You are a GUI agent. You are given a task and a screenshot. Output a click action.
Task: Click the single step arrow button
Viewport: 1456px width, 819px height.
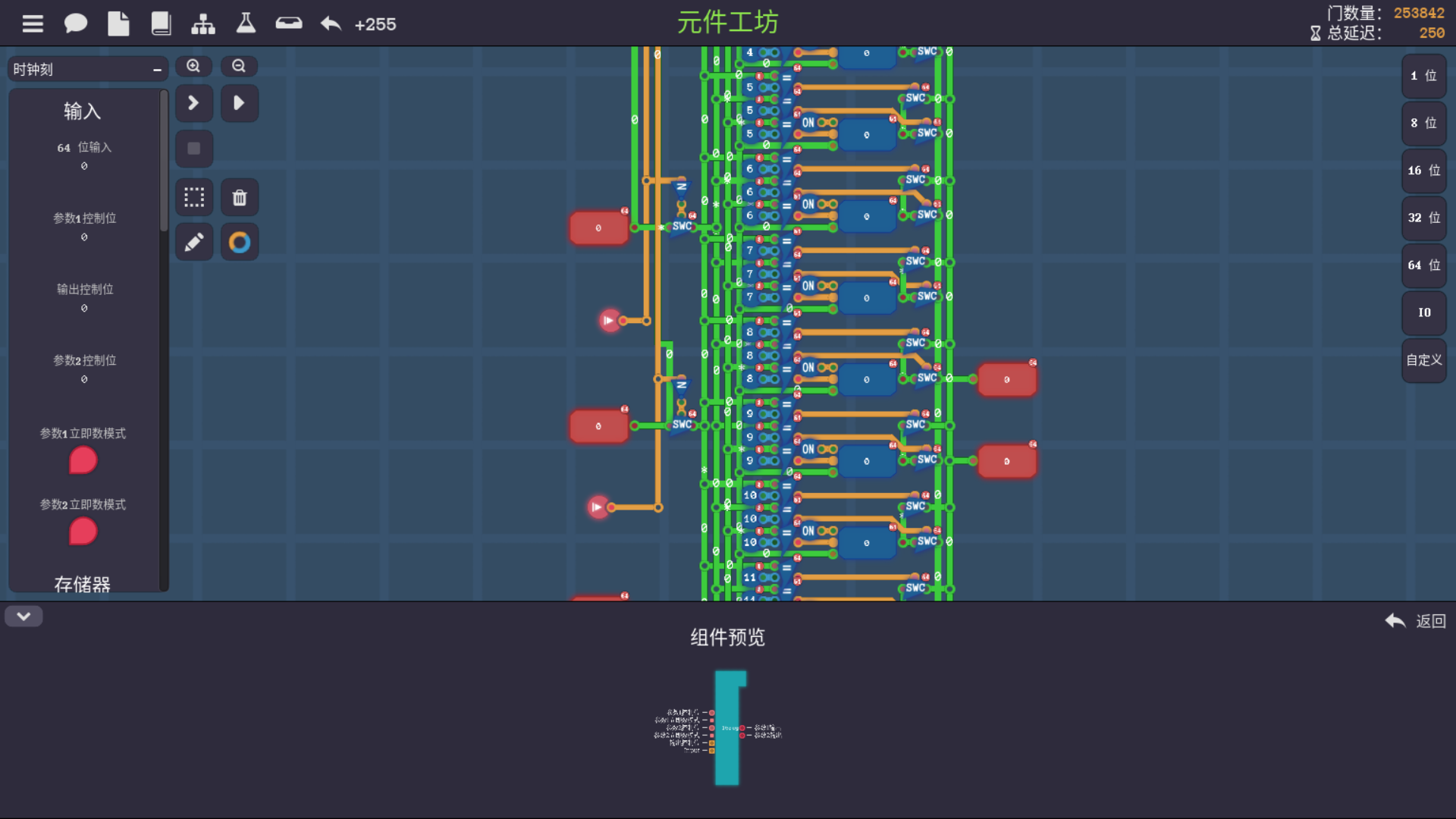(194, 103)
